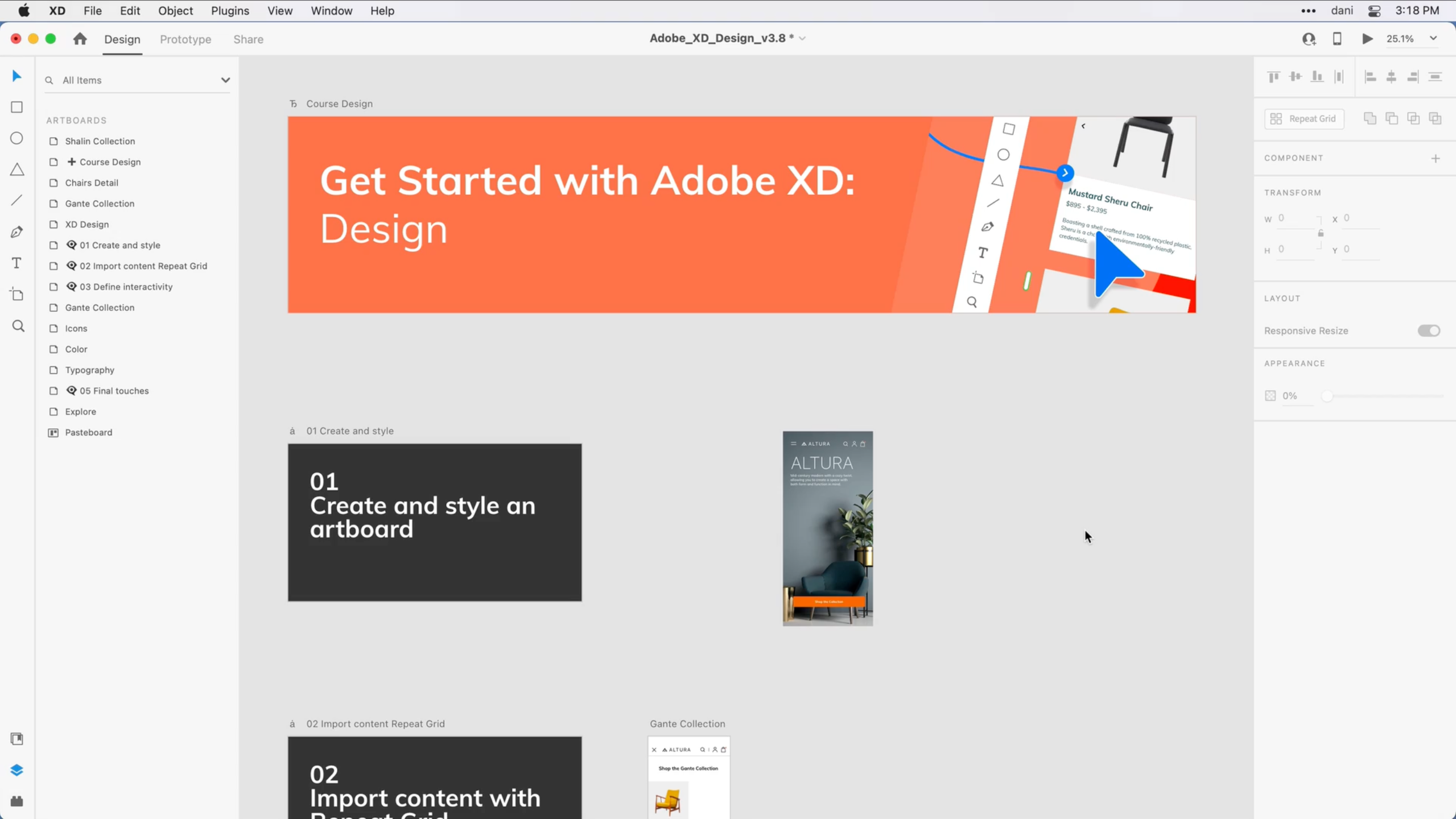This screenshot has width=1456, height=819.
Task: Click the Align Top icon
Action: [x=1273, y=77]
